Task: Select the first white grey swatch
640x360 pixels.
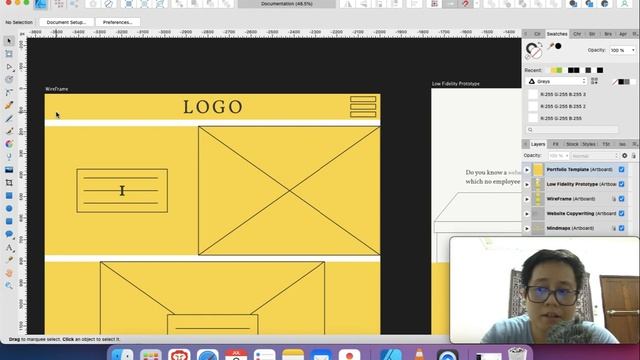Action: tap(533, 94)
